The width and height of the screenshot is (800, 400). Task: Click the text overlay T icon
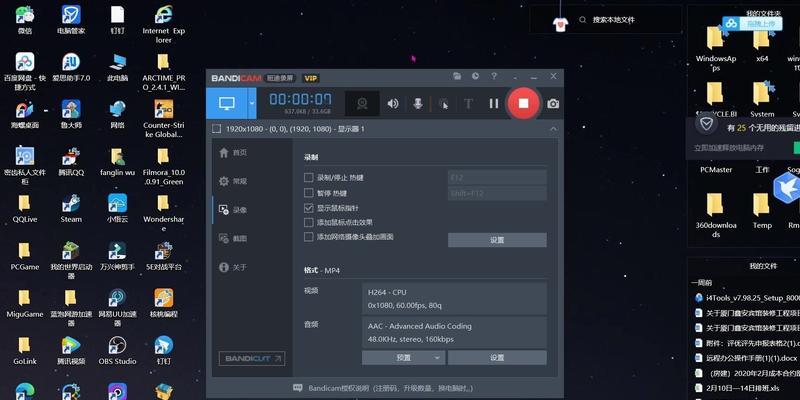[468, 104]
